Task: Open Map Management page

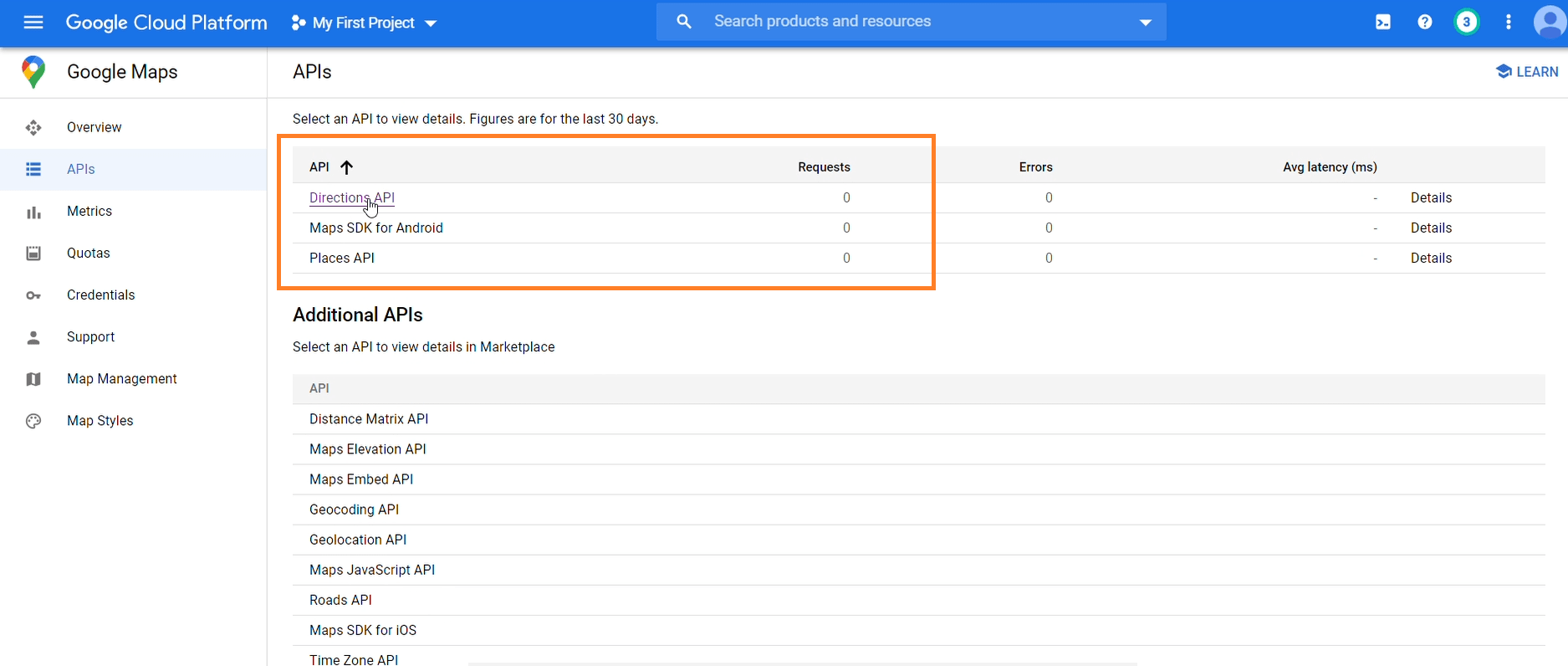Action: coord(122,378)
